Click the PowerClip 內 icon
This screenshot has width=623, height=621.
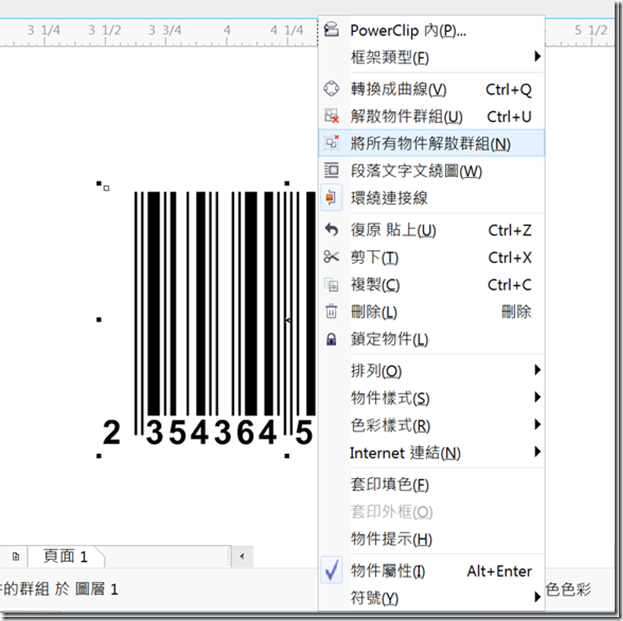point(331,29)
